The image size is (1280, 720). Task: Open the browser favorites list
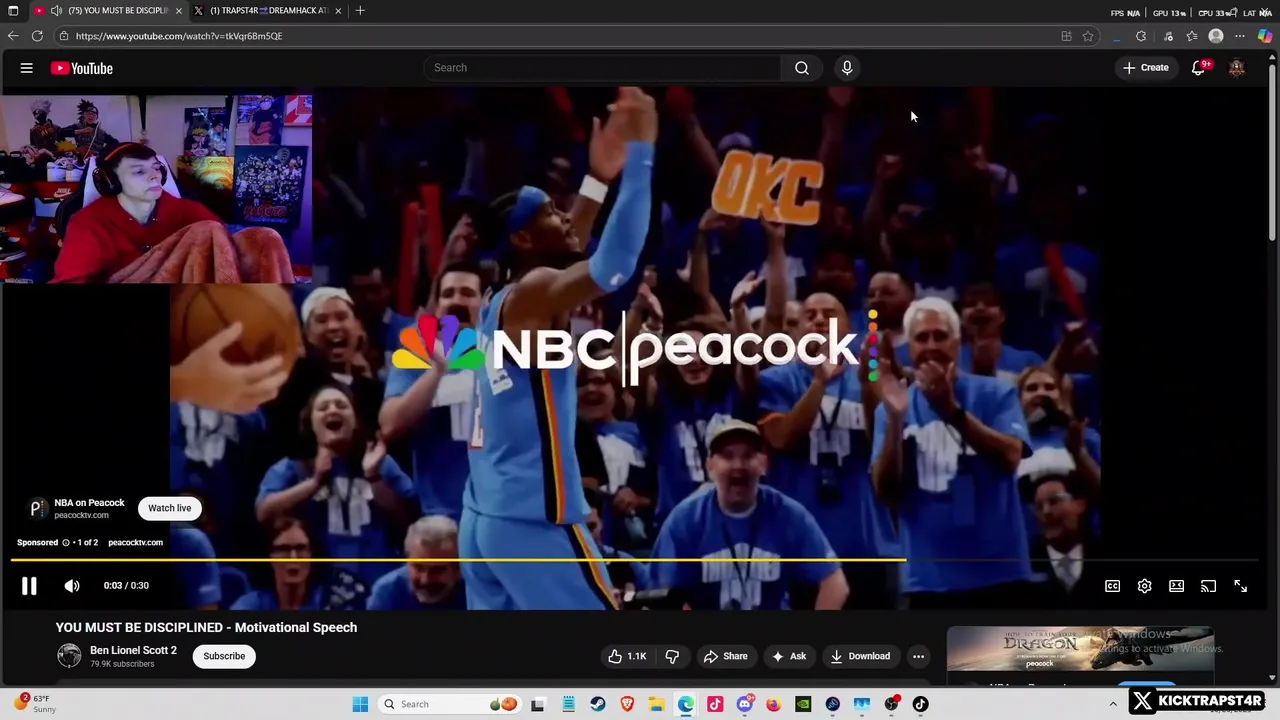click(1192, 36)
